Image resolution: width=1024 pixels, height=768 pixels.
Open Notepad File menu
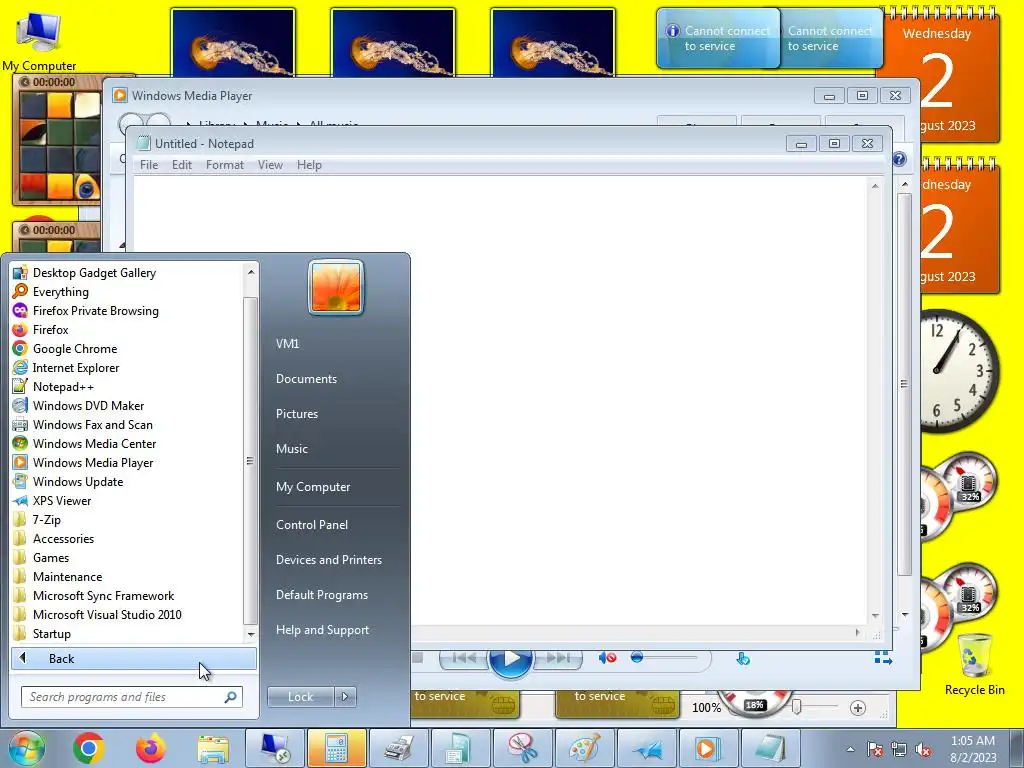click(x=149, y=165)
